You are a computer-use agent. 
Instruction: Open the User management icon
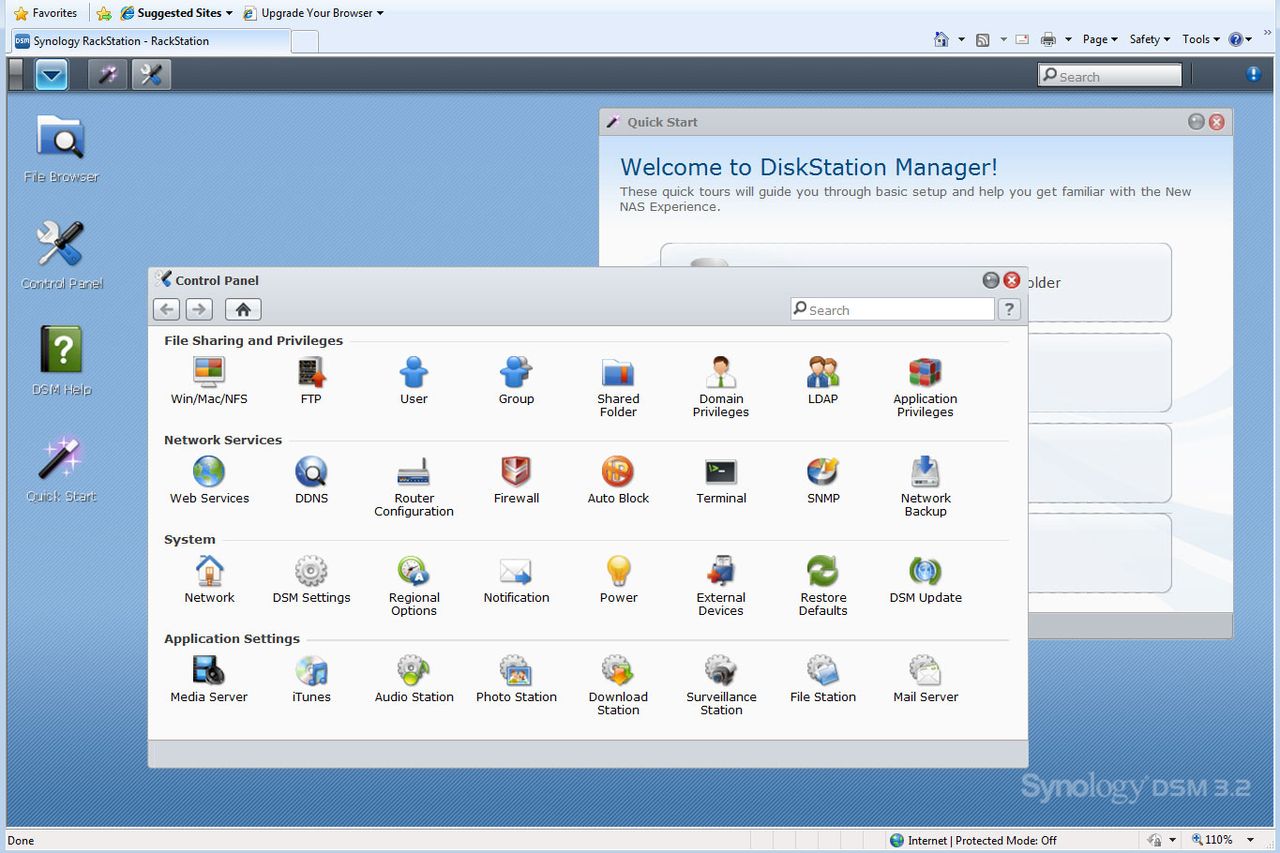pyautogui.click(x=414, y=381)
